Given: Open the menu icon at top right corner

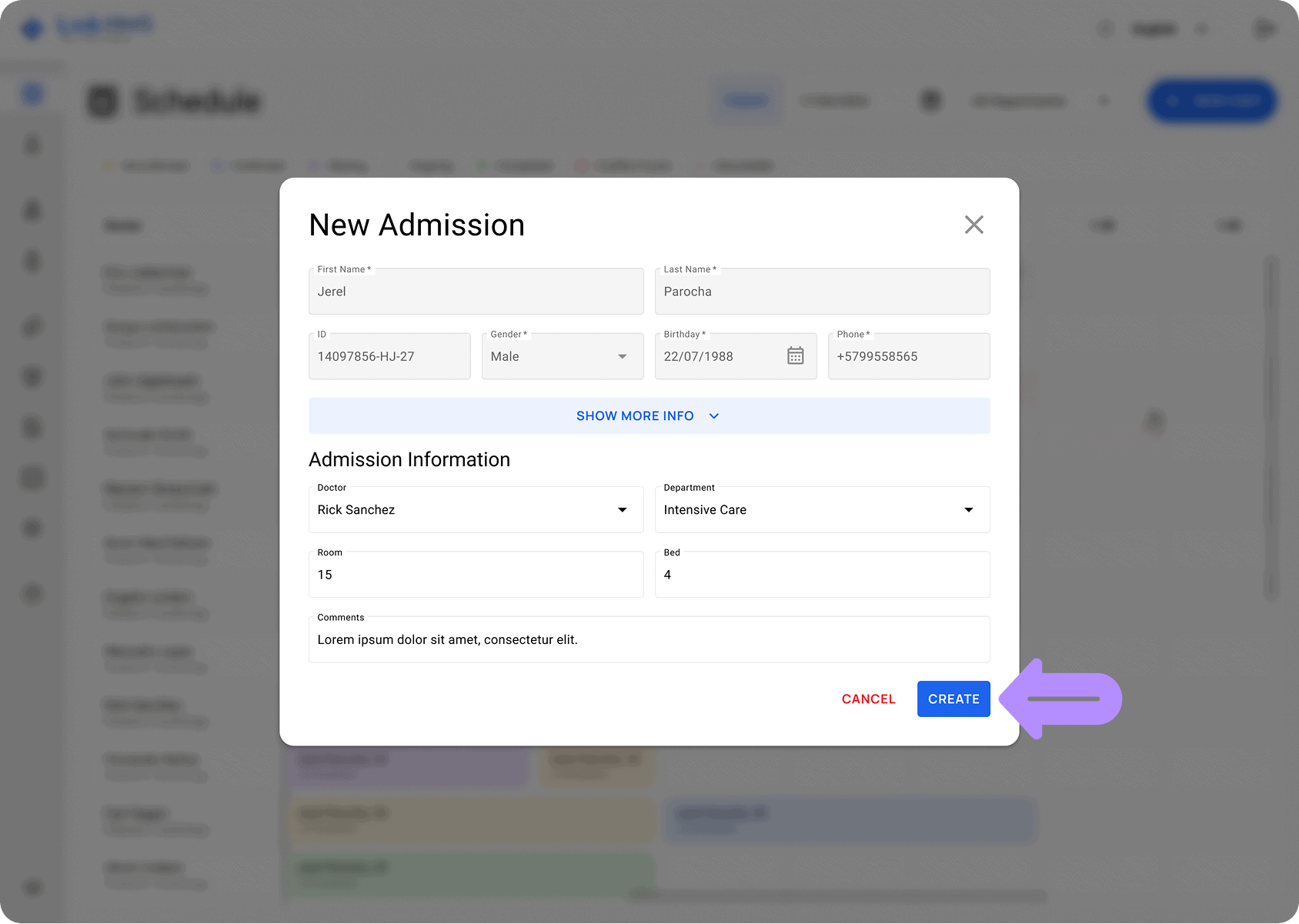Looking at the screenshot, I should pos(1264,28).
